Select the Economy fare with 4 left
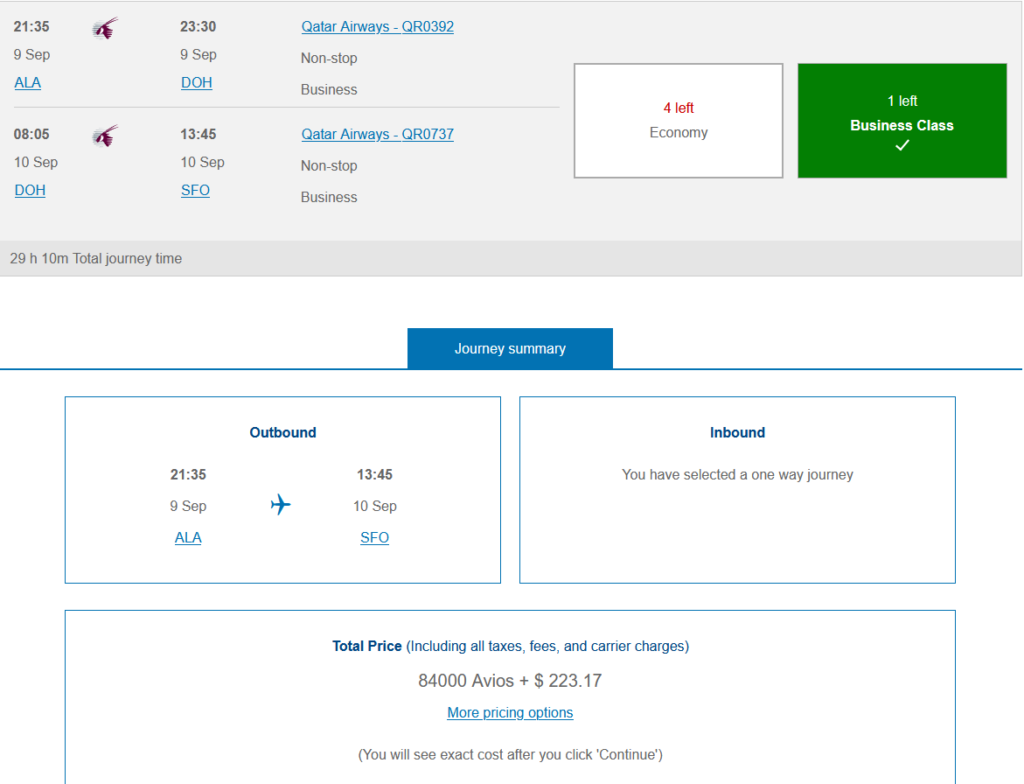Viewport: 1024px width, 784px height. tap(678, 121)
